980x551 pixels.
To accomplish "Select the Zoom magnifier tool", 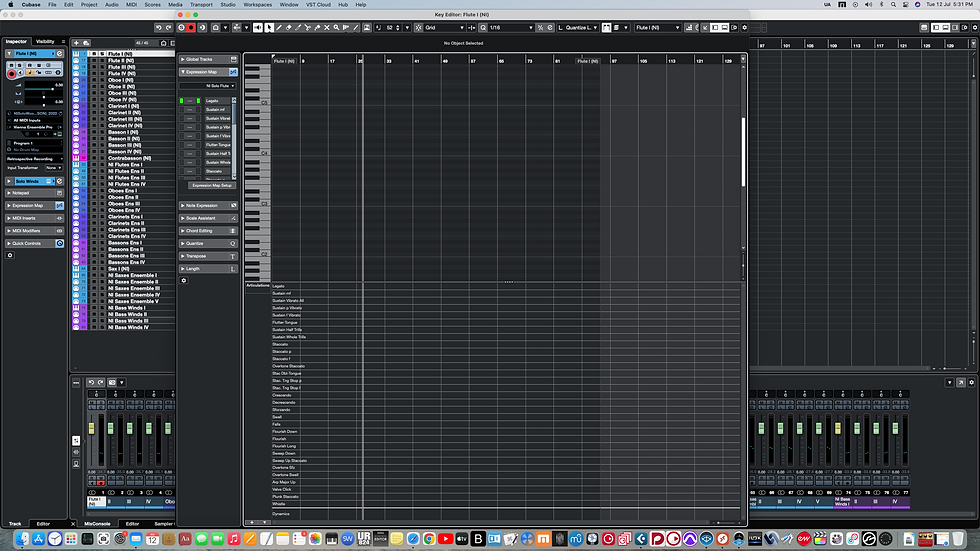I will point(336,27).
